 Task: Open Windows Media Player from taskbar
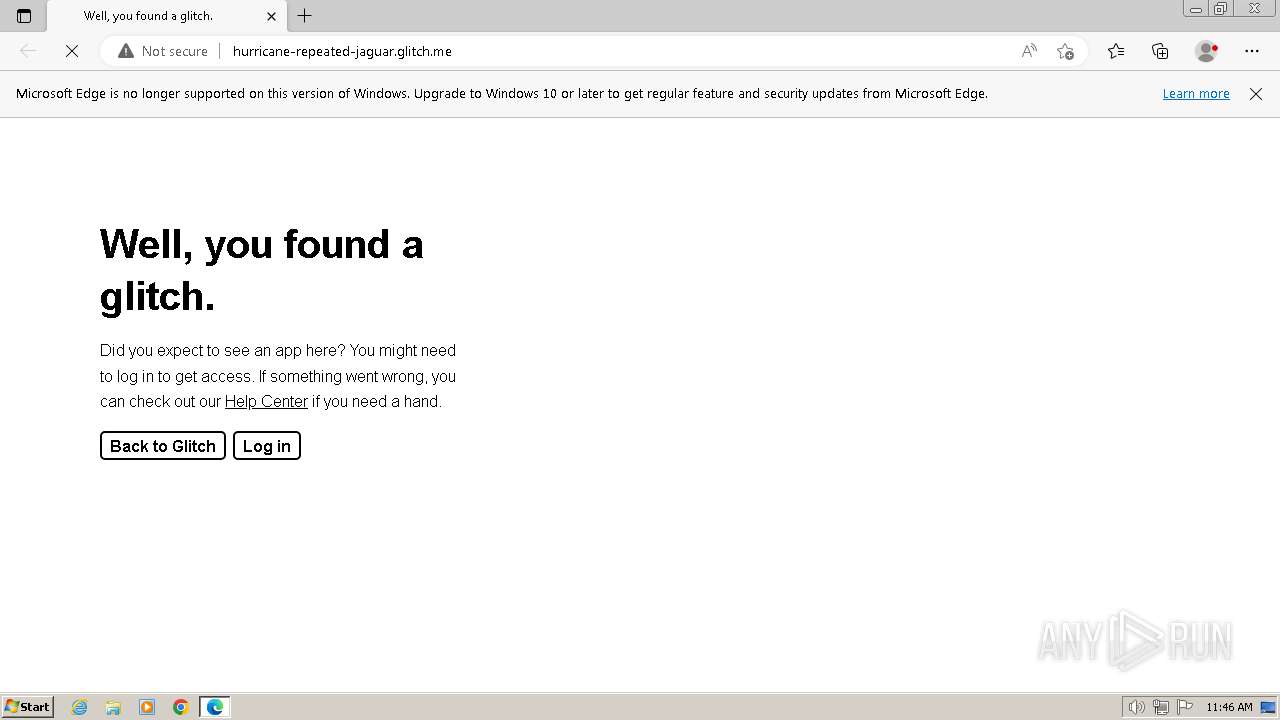[147, 707]
